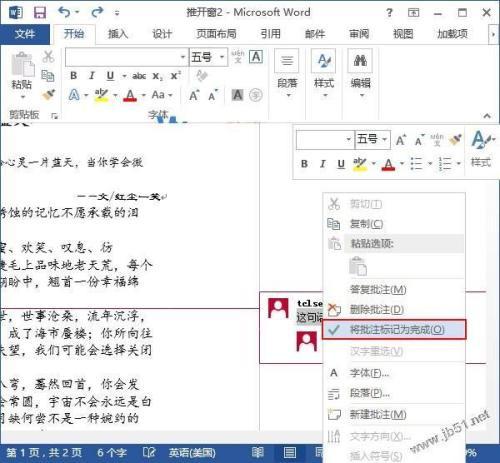The height and width of the screenshot is (463, 500).
Task: Select the Format Painter brush in ribbon
Action: tap(48, 95)
